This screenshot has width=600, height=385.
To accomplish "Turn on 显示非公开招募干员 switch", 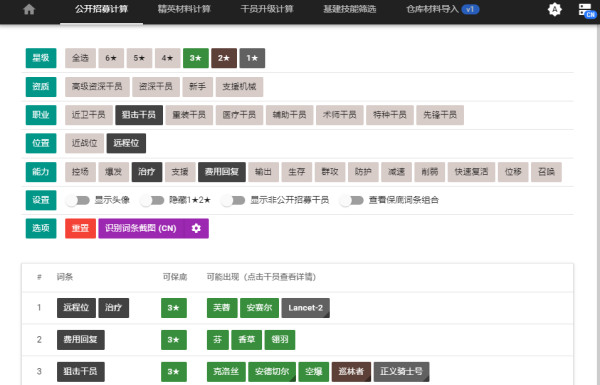I will 233,200.
